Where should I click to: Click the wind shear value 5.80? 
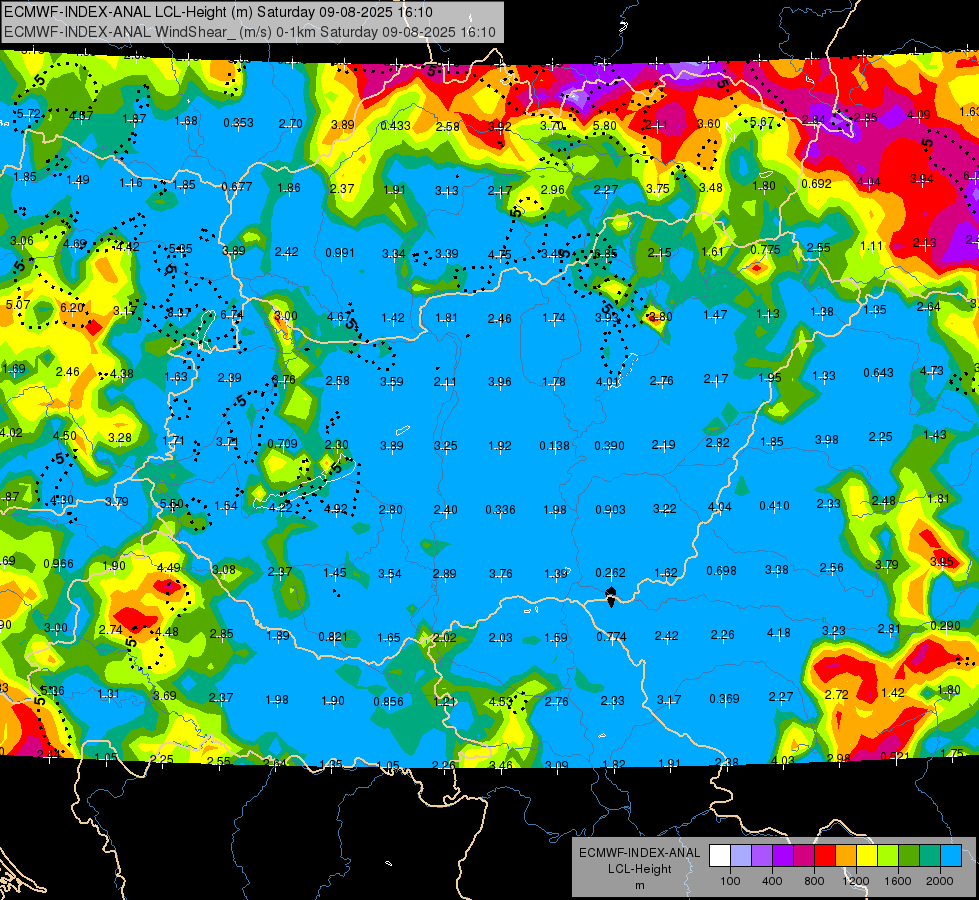(604, 126)
